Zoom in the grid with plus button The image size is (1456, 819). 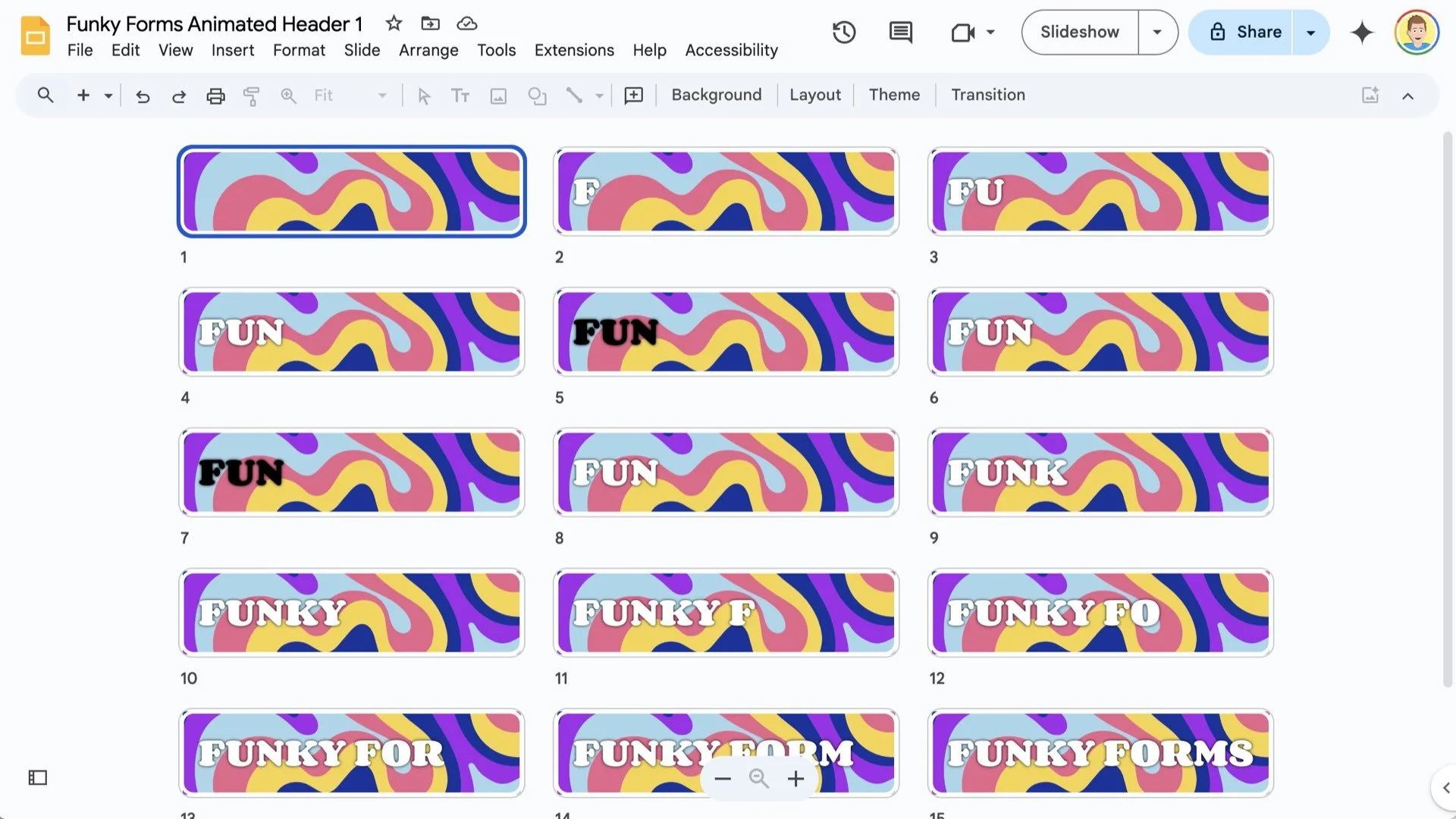(795, 779)
